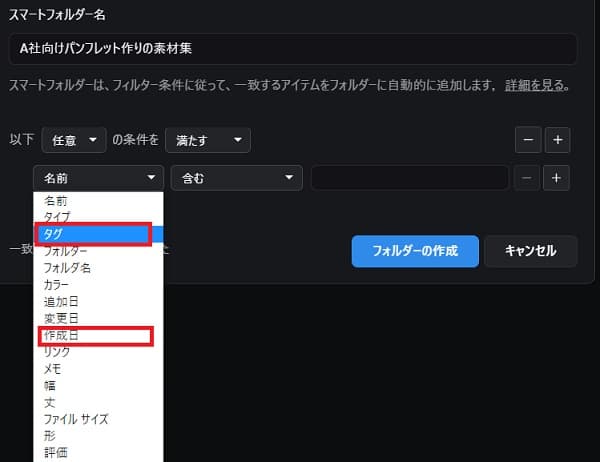Focus the empty filter value input box
The width and height of the screenshot is (600, 462).
point(409,178)
